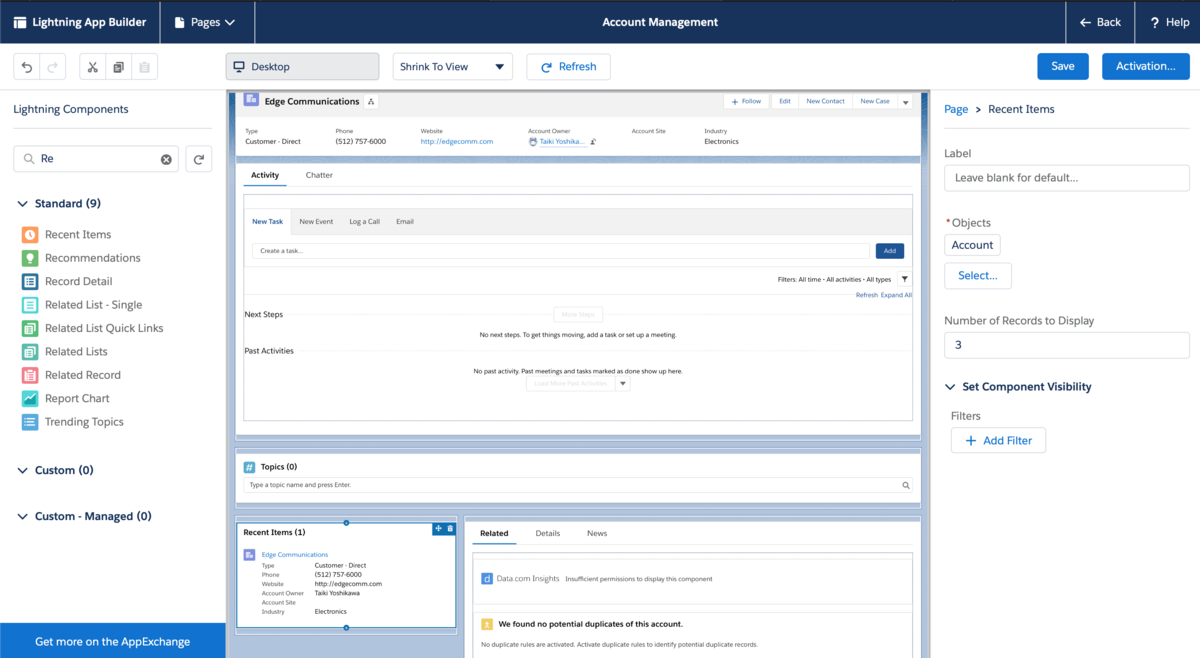Select the Report Chart component icon
The height and width of the screenshot is (658, 1200).
click(x=29, y=398)
